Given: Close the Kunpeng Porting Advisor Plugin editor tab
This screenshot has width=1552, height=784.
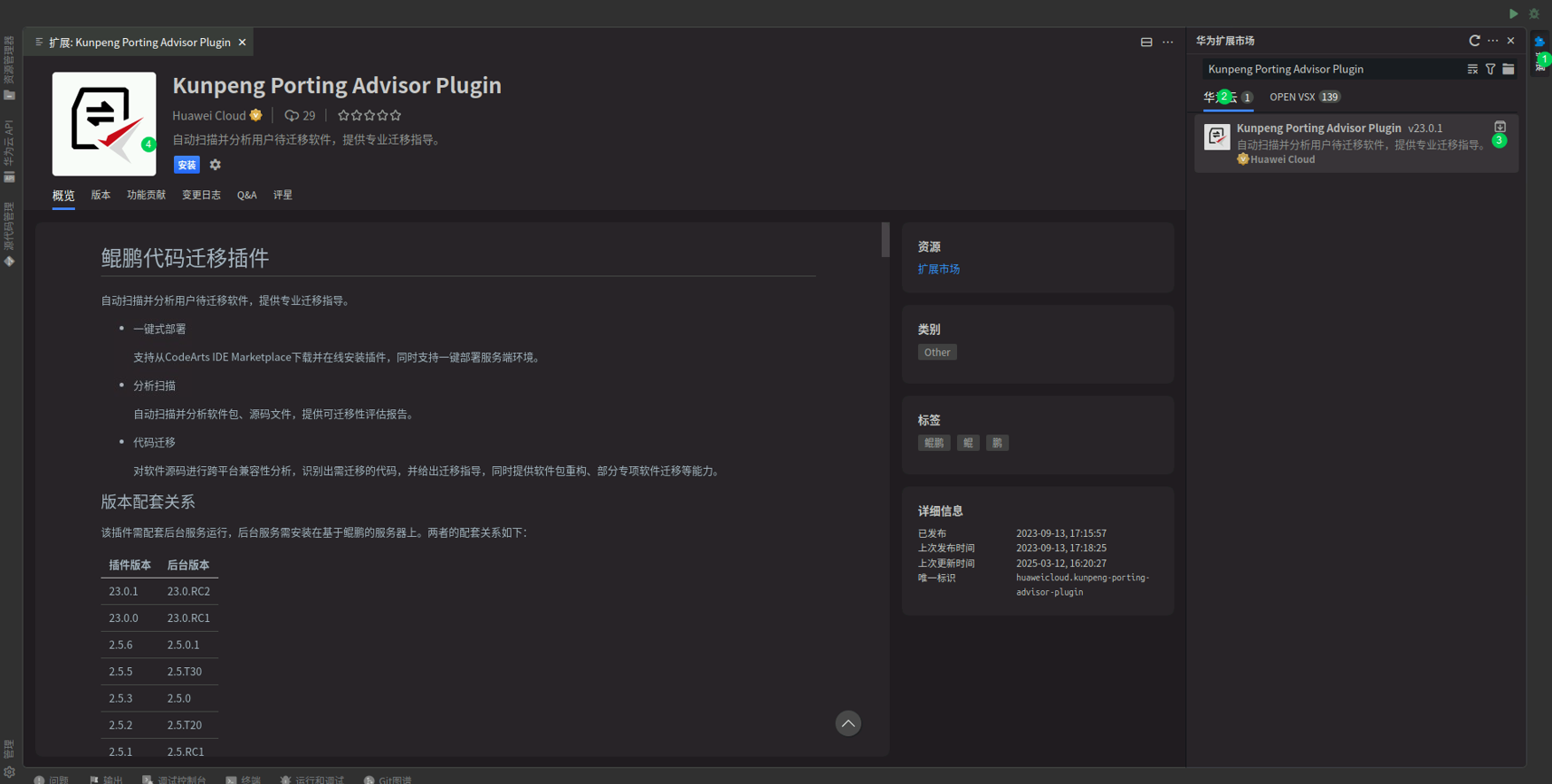Looking at the screenshot, I should pyautogui.click(x=242, y=43).
